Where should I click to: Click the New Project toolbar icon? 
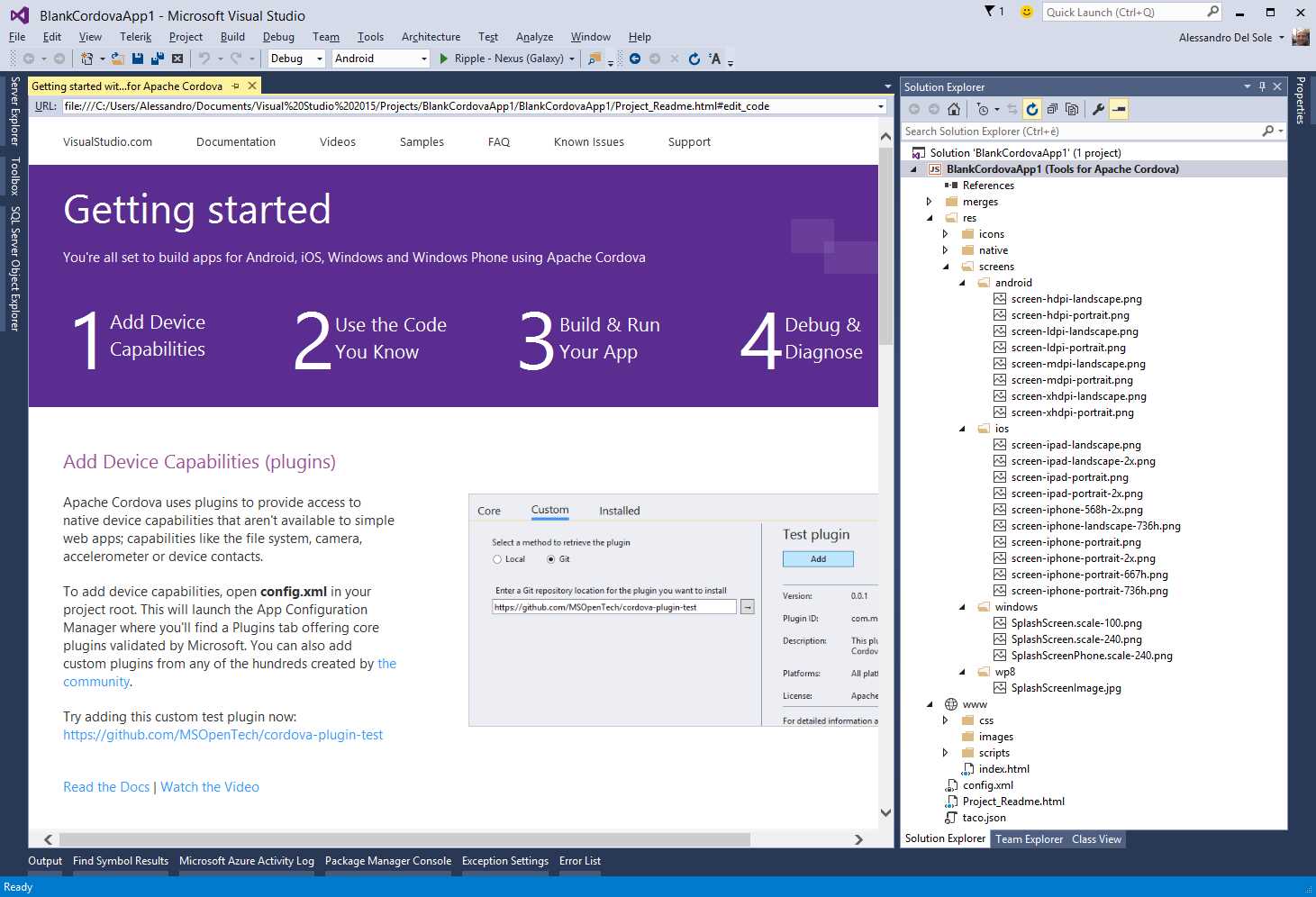(87, 58)
